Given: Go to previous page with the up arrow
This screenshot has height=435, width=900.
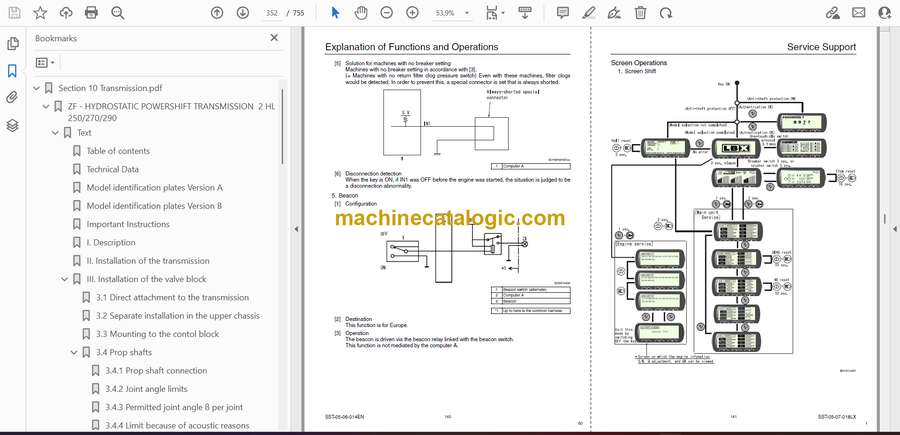Looking at the screenshot, I should pos(216,13).
